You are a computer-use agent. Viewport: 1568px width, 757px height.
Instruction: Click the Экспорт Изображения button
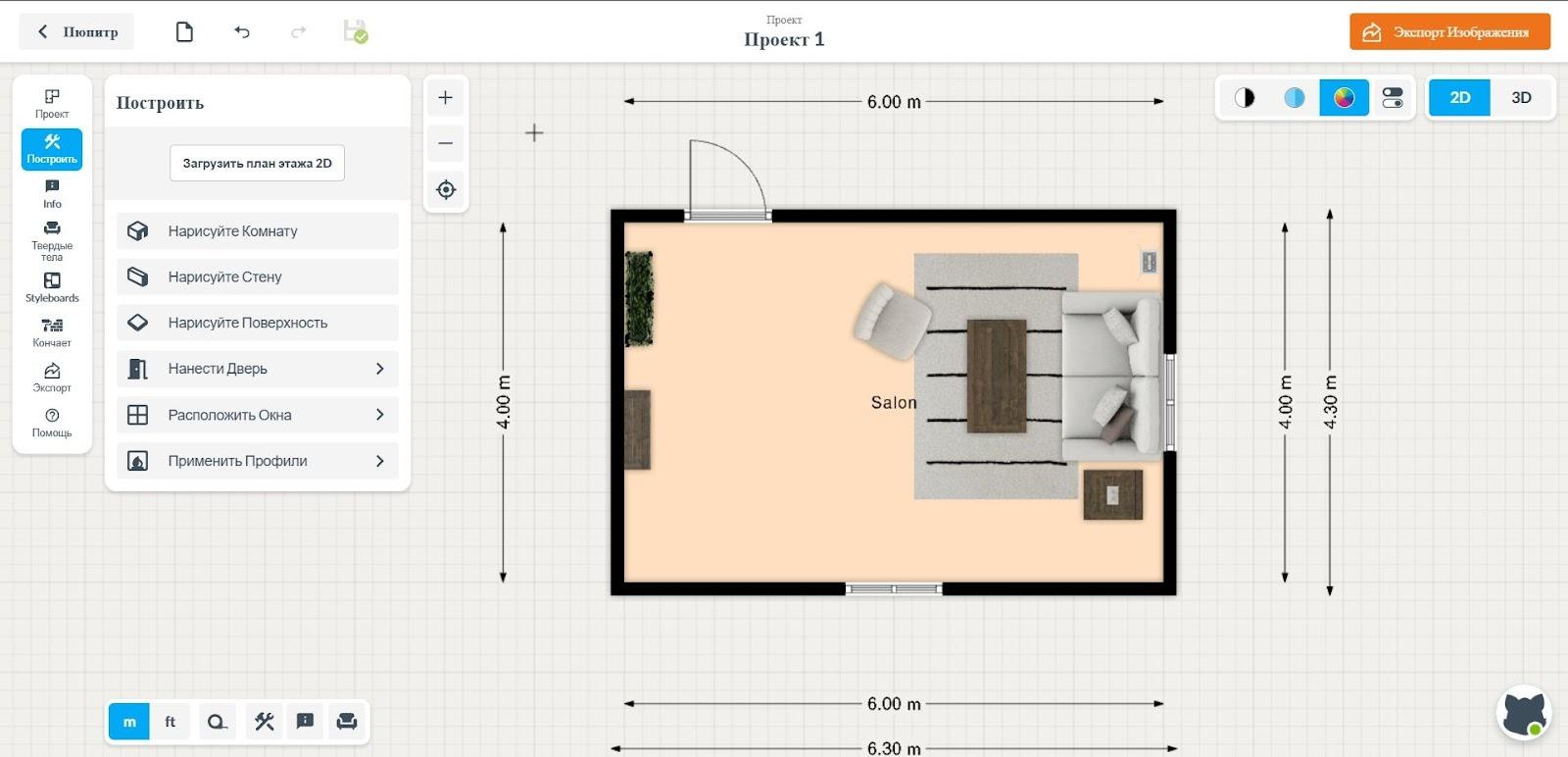point(1449,32)
